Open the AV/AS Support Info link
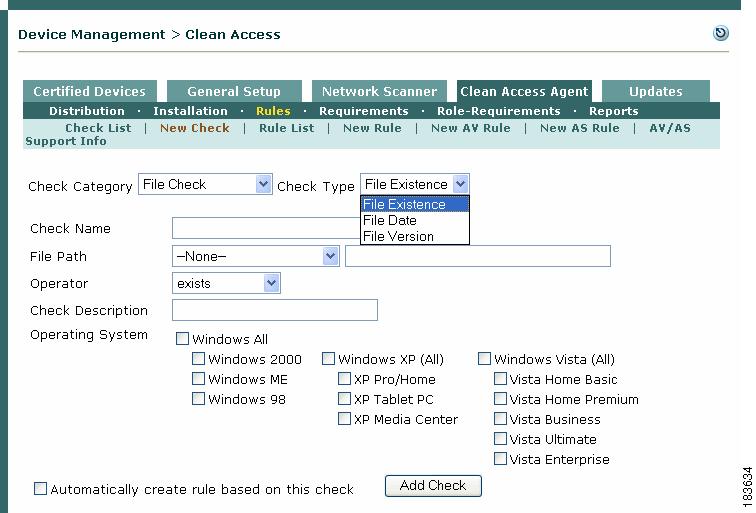Screen dimensions: 756x513 [x=670, y=128]
